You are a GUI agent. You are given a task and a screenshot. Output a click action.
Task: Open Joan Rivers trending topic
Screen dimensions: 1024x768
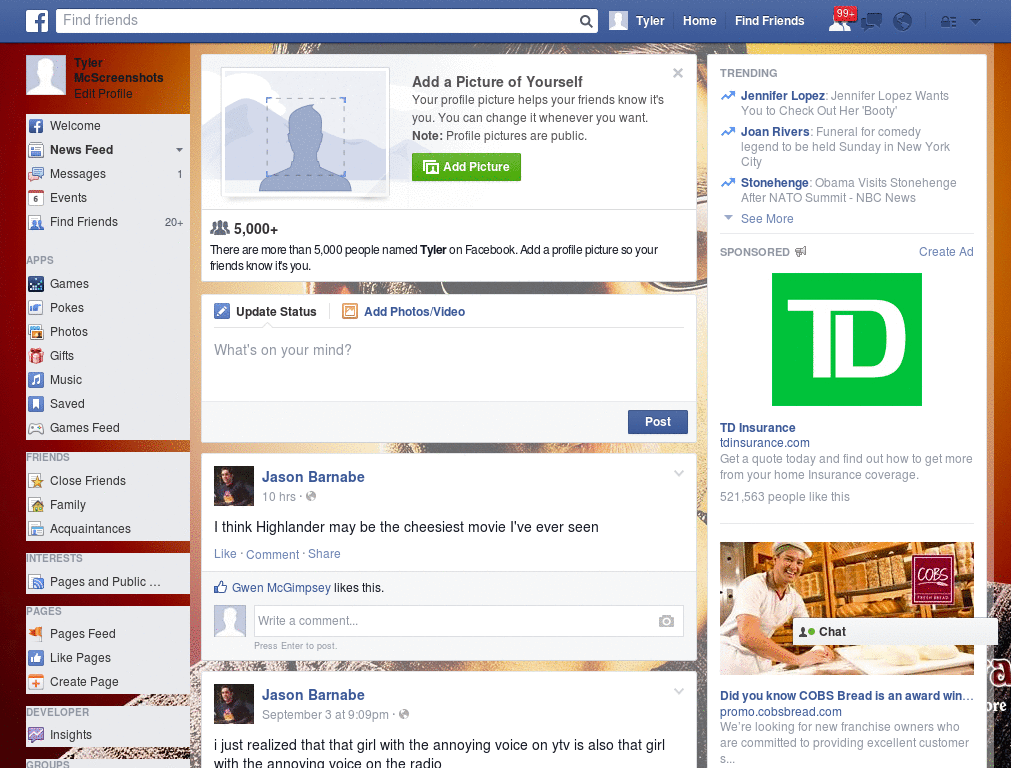click(x=775, y=132)
